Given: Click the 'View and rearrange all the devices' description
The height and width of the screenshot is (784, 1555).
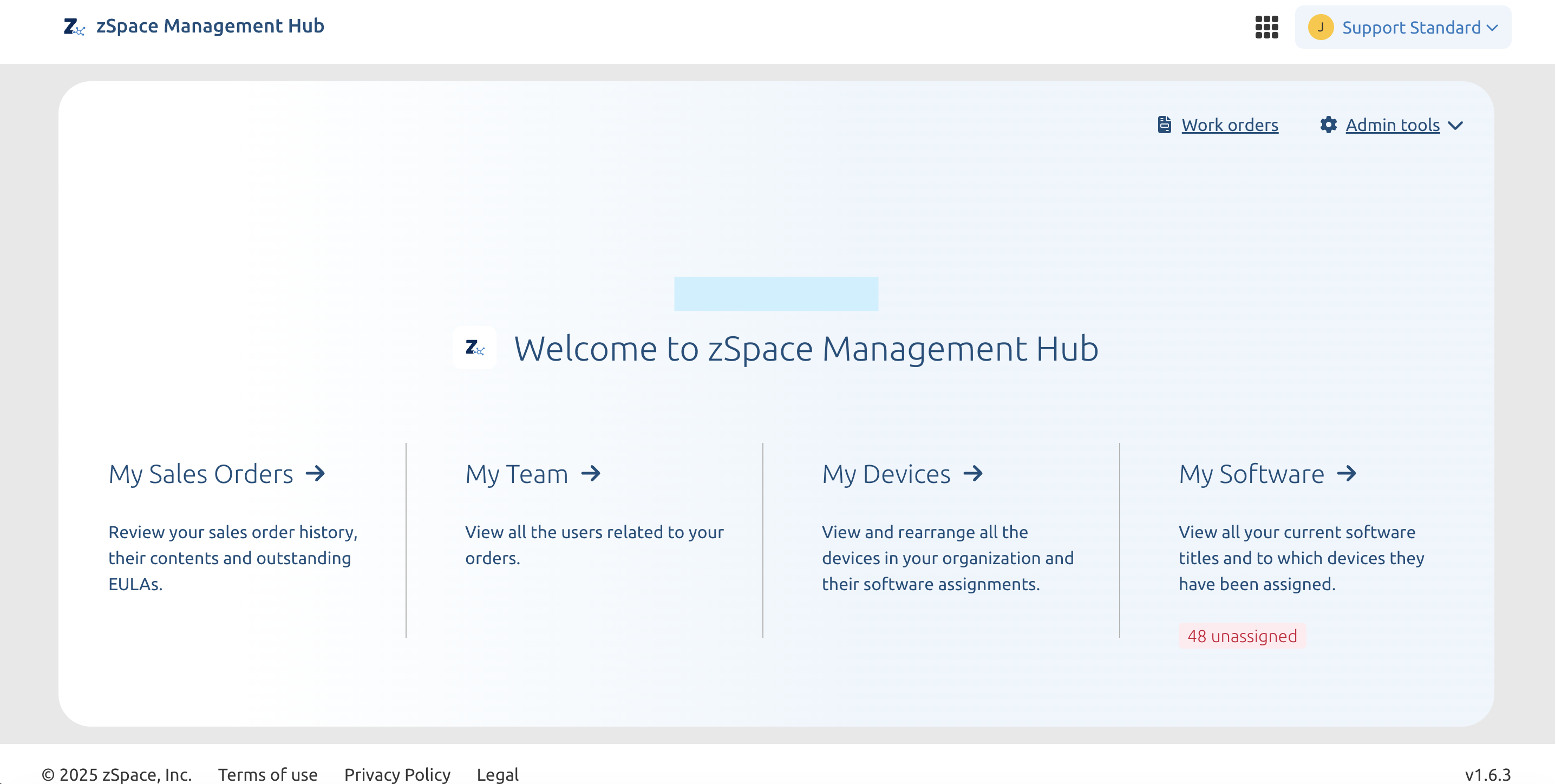Looking at the screenshot, I should tap(948, 558).
